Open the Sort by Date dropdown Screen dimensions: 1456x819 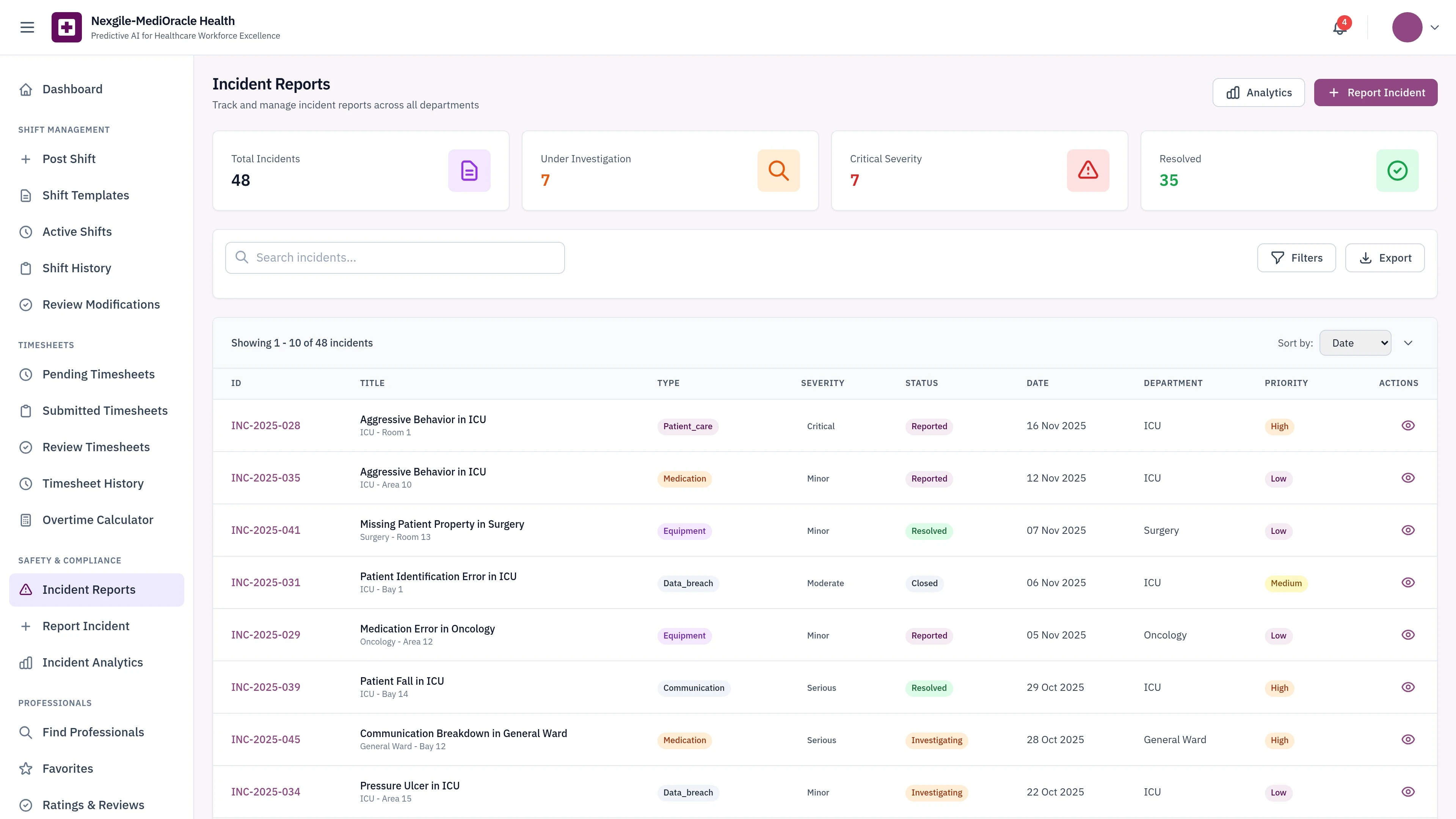point(1355,343)
